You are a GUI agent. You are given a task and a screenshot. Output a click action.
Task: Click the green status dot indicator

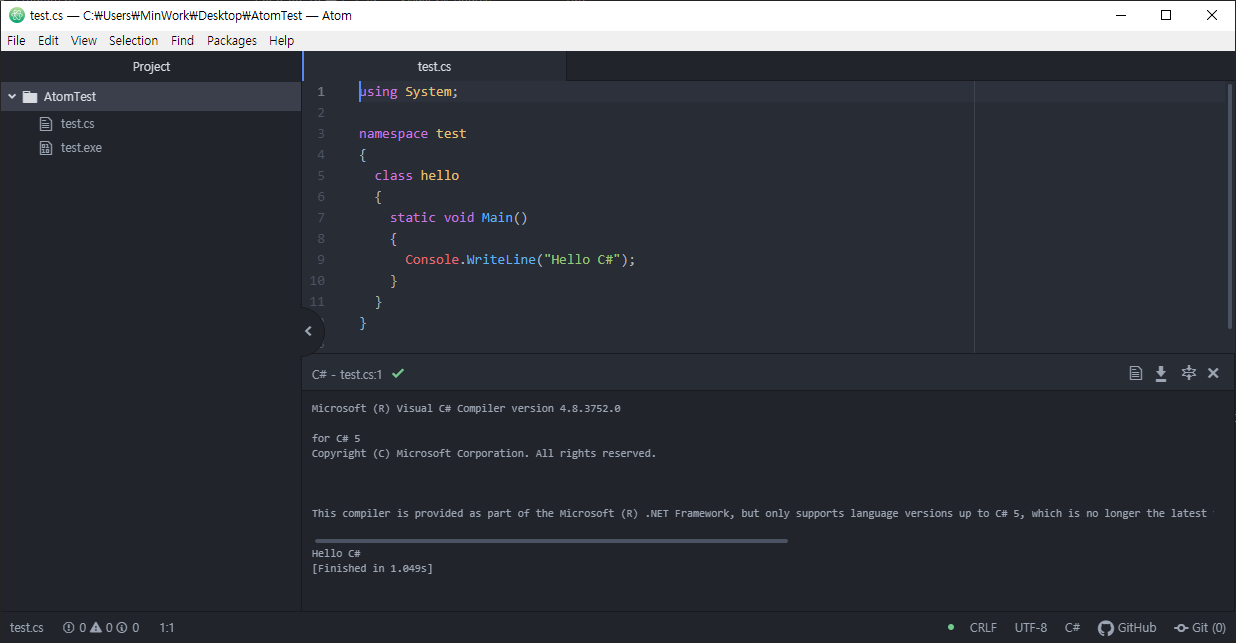tap(951, 628)
